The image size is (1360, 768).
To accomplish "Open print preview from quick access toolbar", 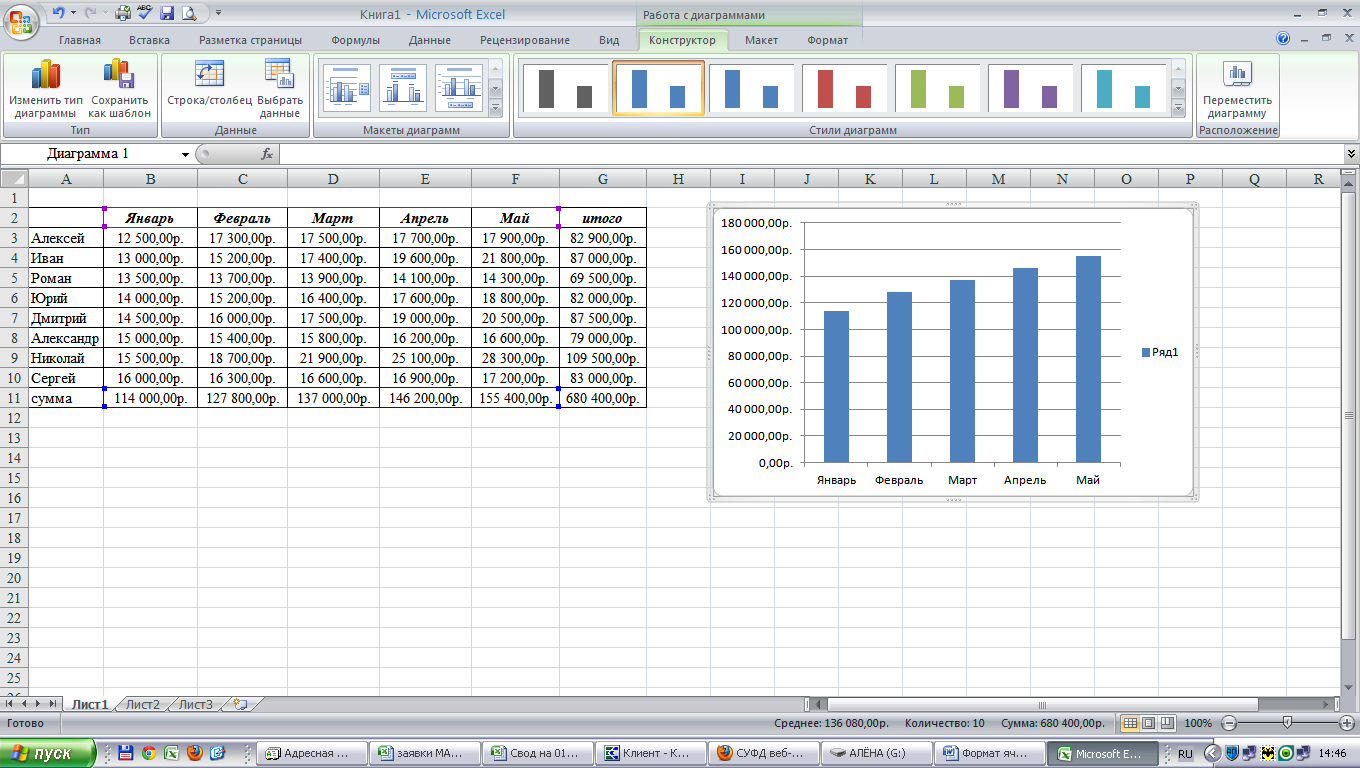I will click(x=188, y=13).
